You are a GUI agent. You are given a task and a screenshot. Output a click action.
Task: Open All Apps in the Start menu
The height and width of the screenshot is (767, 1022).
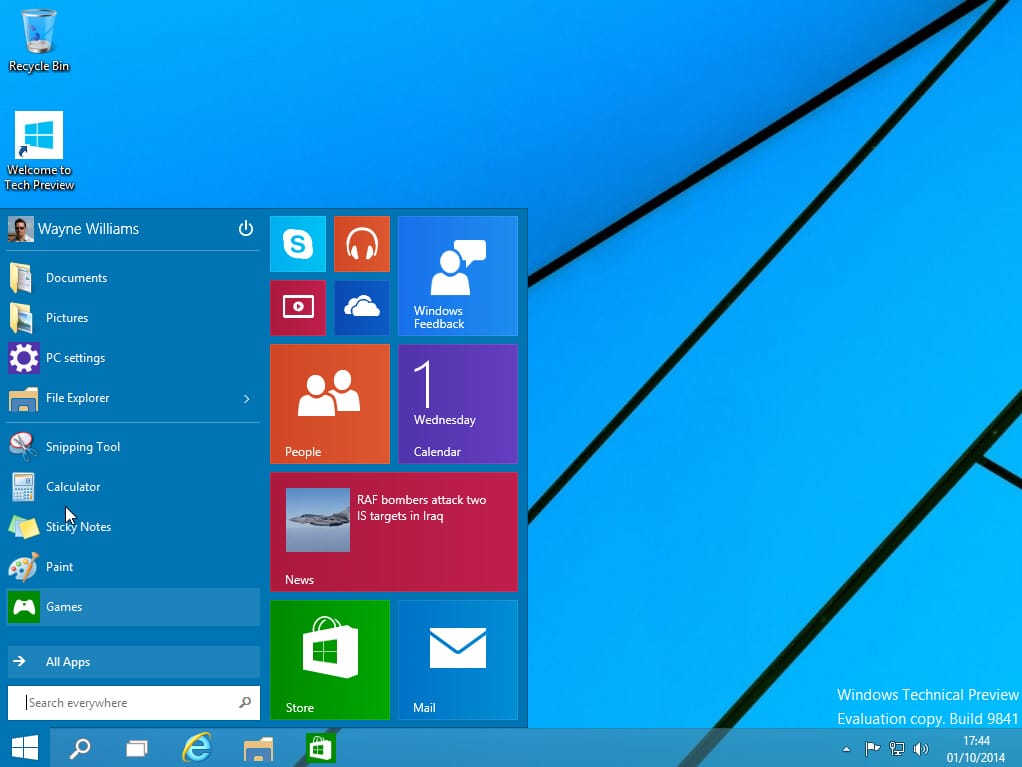[x=66, y=661]
